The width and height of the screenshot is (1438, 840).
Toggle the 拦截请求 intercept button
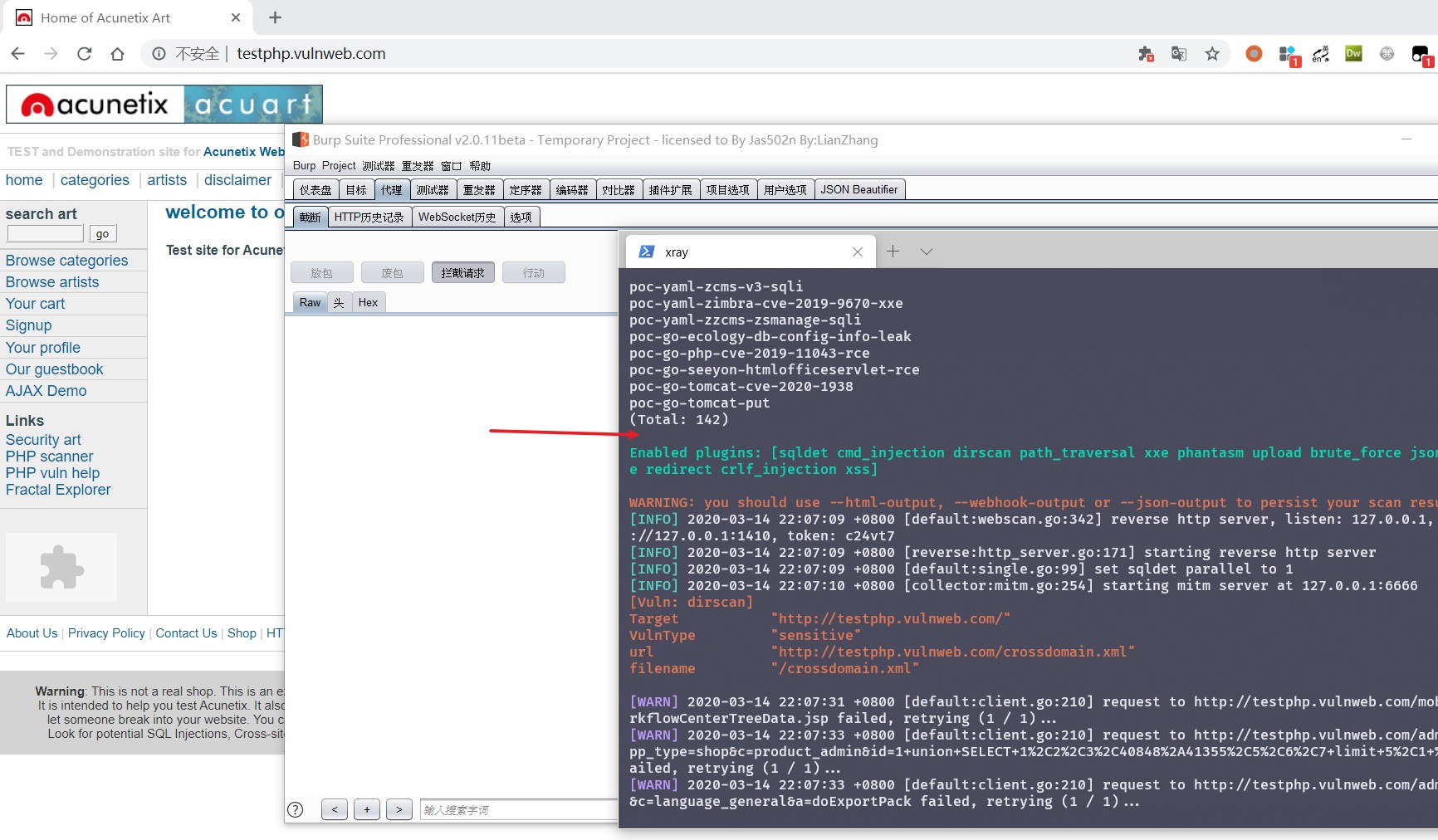tap(463, 273)
